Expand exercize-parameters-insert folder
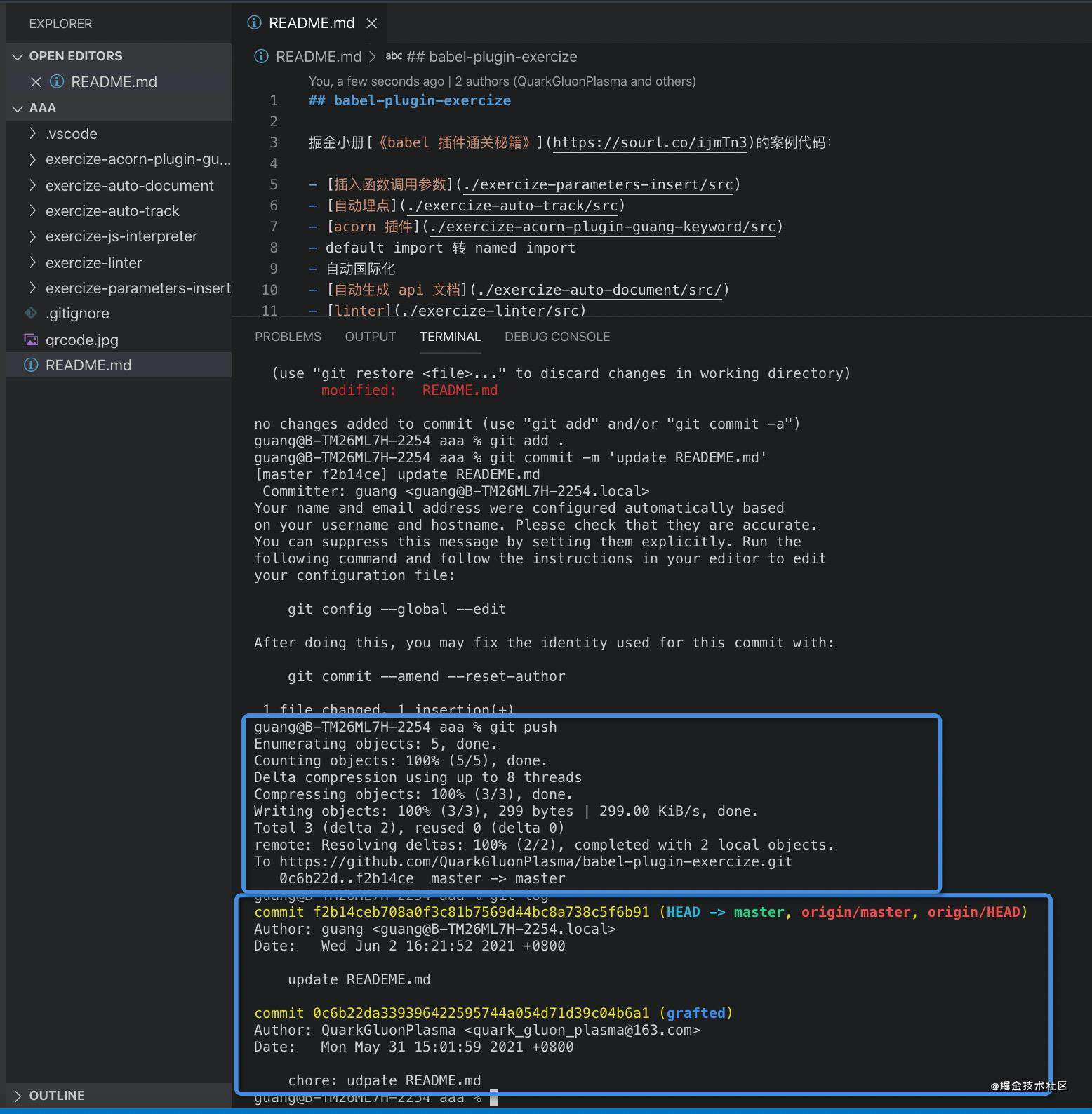1092x1114 pixels. point(32,288)
